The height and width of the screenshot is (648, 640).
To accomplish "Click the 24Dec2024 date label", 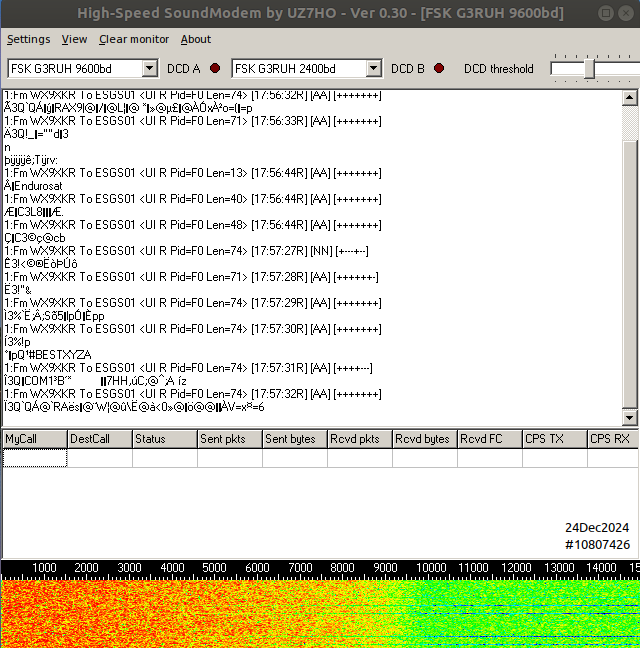I will [597, 528].
